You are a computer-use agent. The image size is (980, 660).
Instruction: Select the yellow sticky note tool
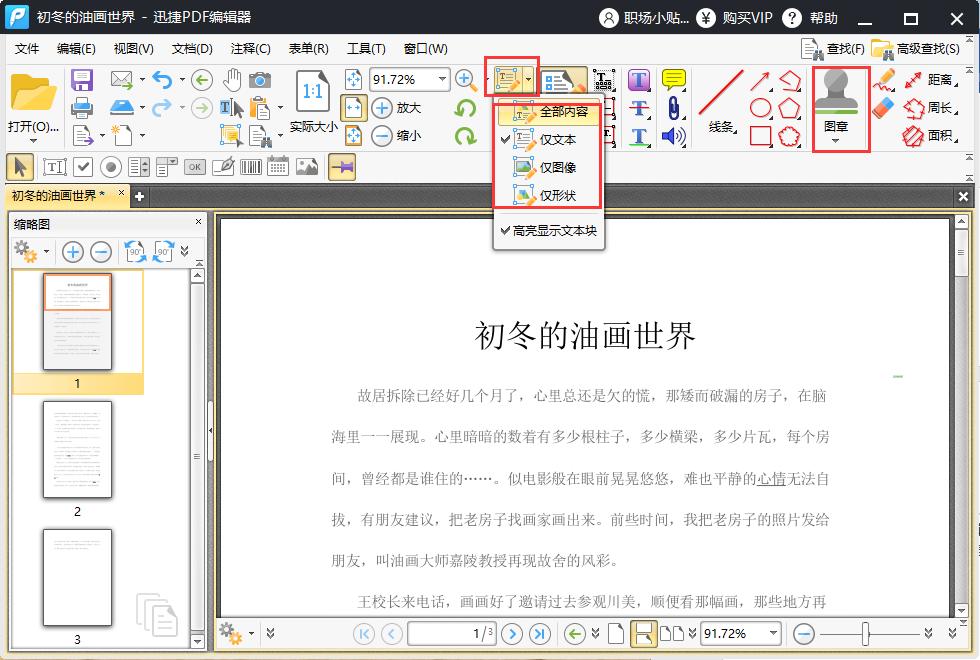pyautogui.click(x=673, y=78)
